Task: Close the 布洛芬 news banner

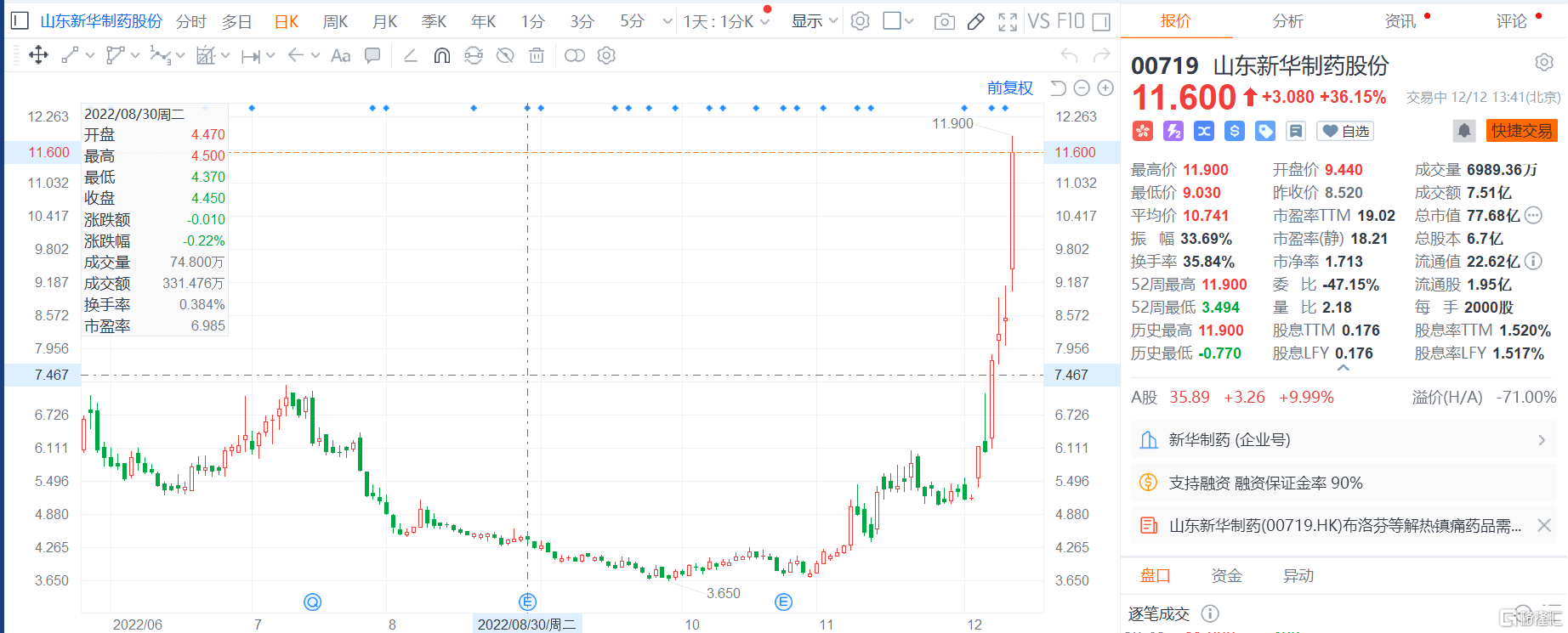Action: pos(1544,526)
